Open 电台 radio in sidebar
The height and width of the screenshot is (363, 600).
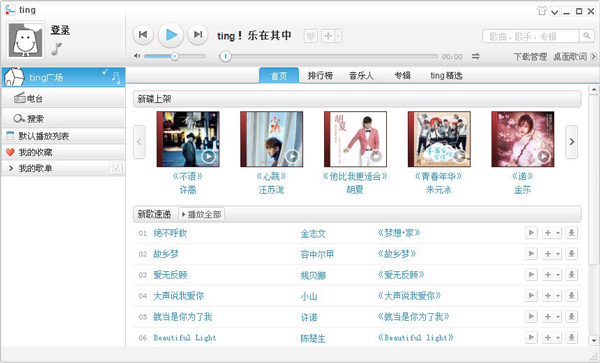pyautogui.click(x=64, y=99)
